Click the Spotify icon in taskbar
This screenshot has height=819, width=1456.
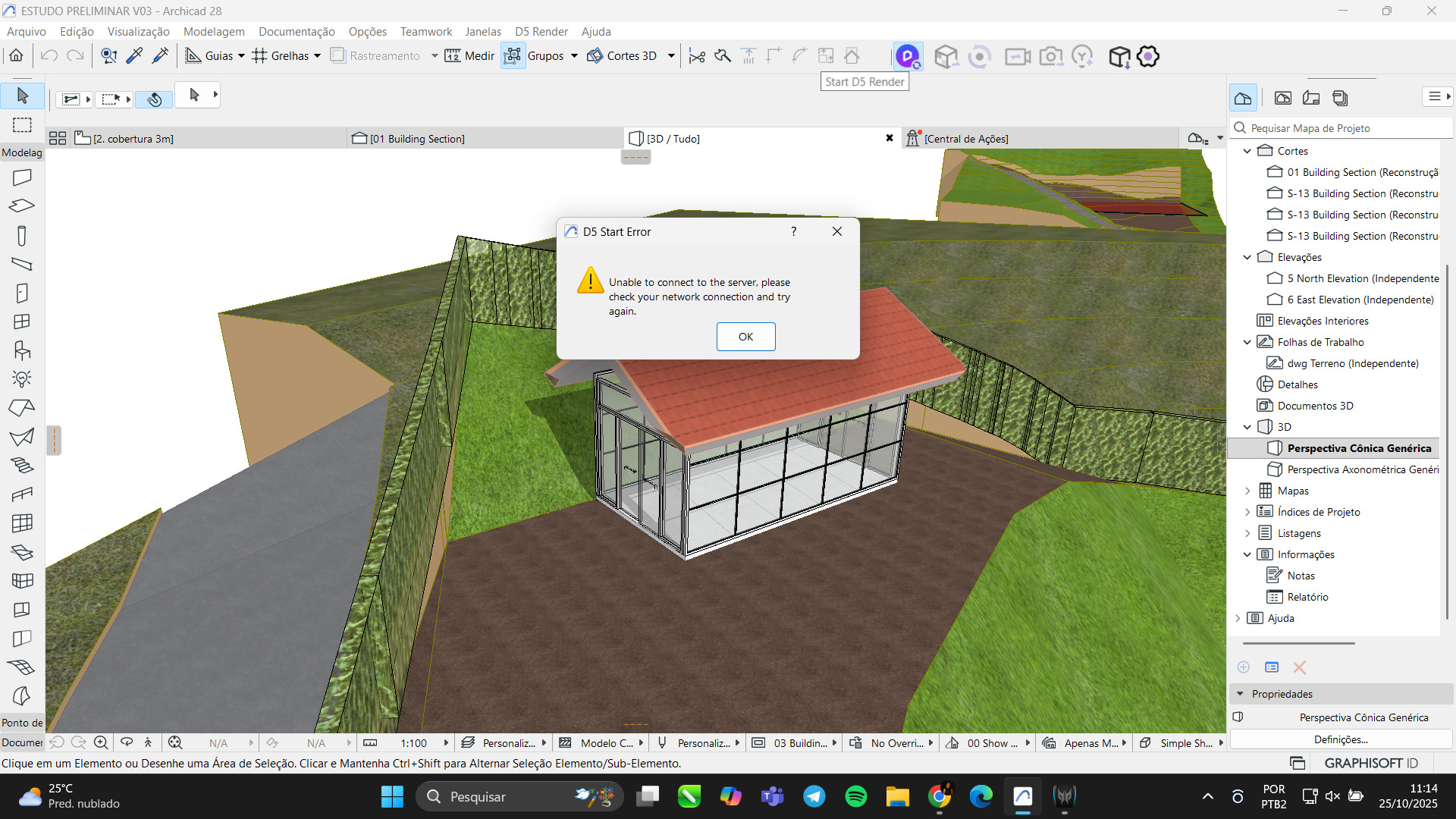click(x=855, y=796)
